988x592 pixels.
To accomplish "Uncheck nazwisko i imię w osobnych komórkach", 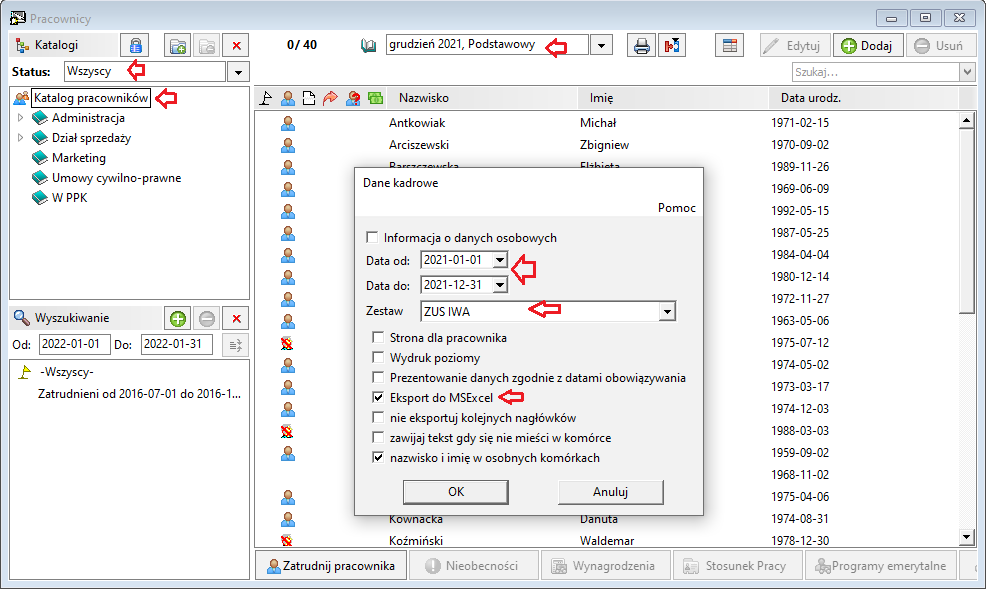I will 378,458.
